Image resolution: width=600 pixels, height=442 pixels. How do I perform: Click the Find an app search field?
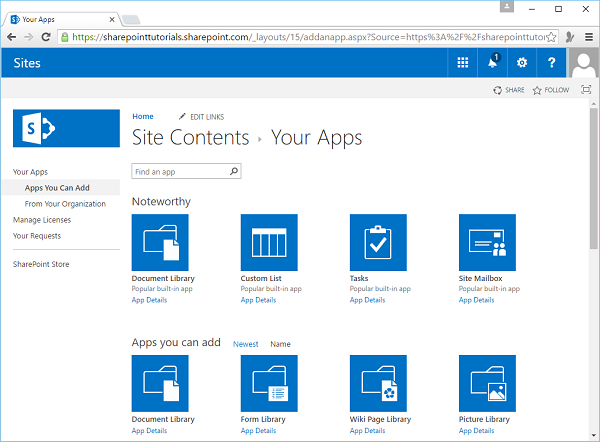click(178, 172)
